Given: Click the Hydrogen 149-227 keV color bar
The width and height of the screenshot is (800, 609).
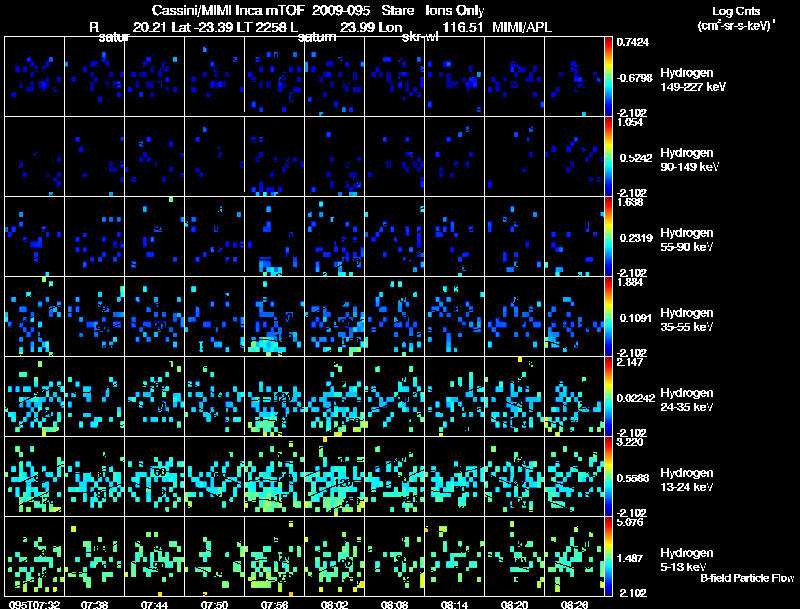Looking at the screenshot, I should [609, 76].
